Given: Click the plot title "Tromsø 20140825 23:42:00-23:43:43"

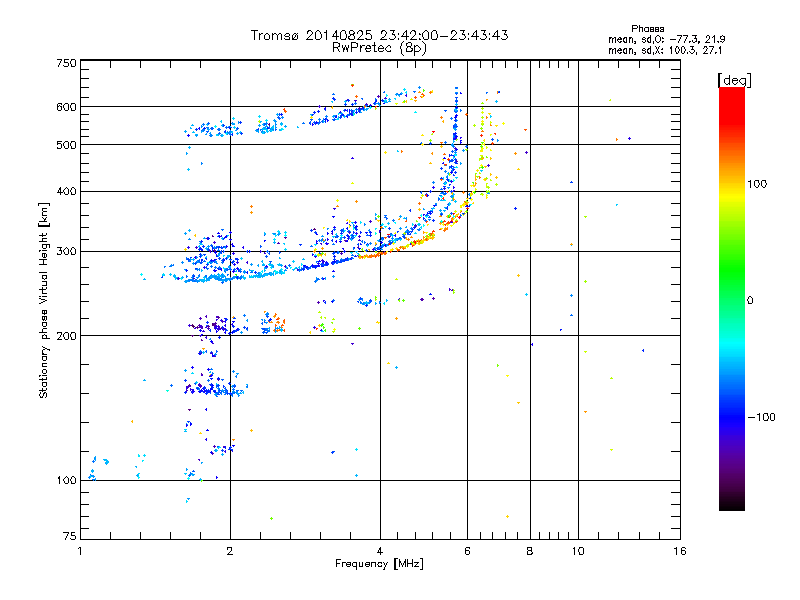Looking at the screenshot, I should [379, 35].
